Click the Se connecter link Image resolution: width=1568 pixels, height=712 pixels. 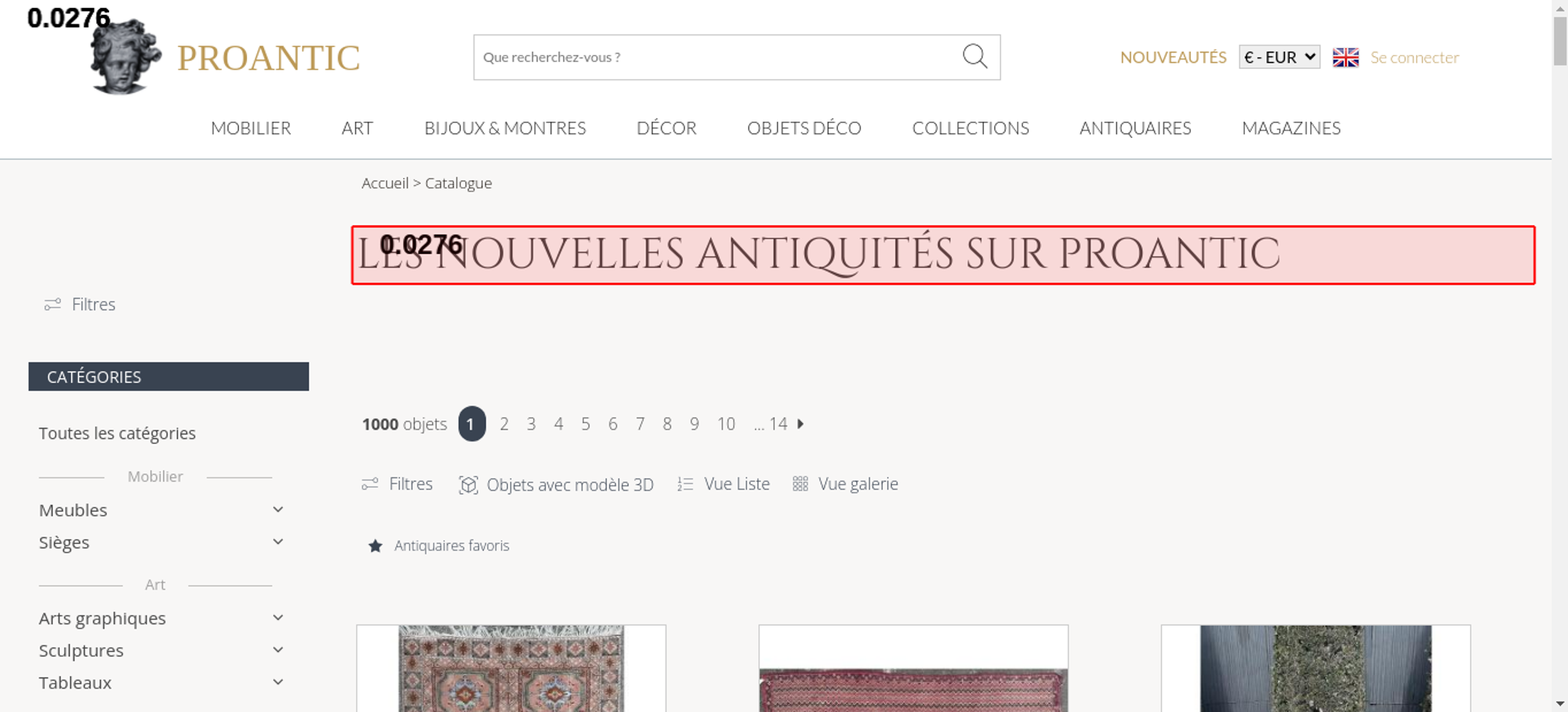coord(1414,57)
